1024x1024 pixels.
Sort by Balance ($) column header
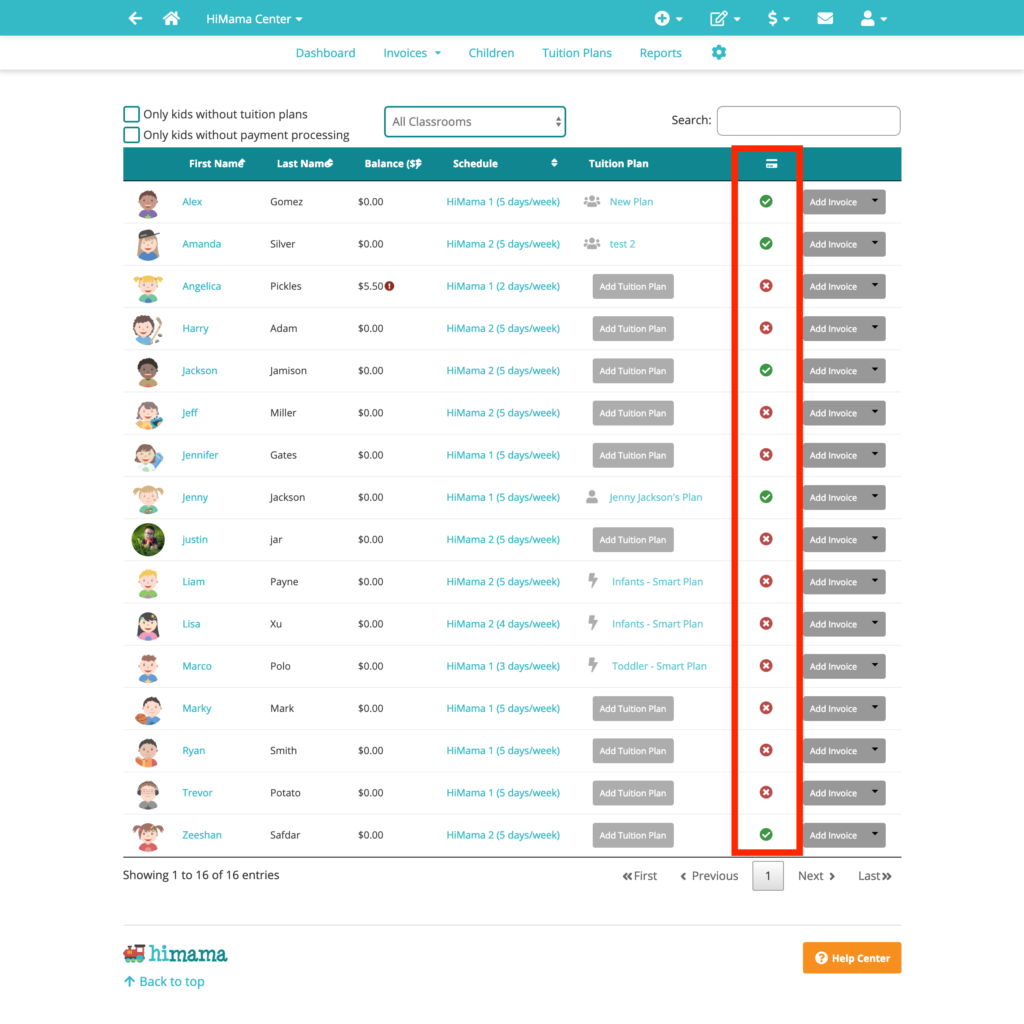tap(392, 163)
